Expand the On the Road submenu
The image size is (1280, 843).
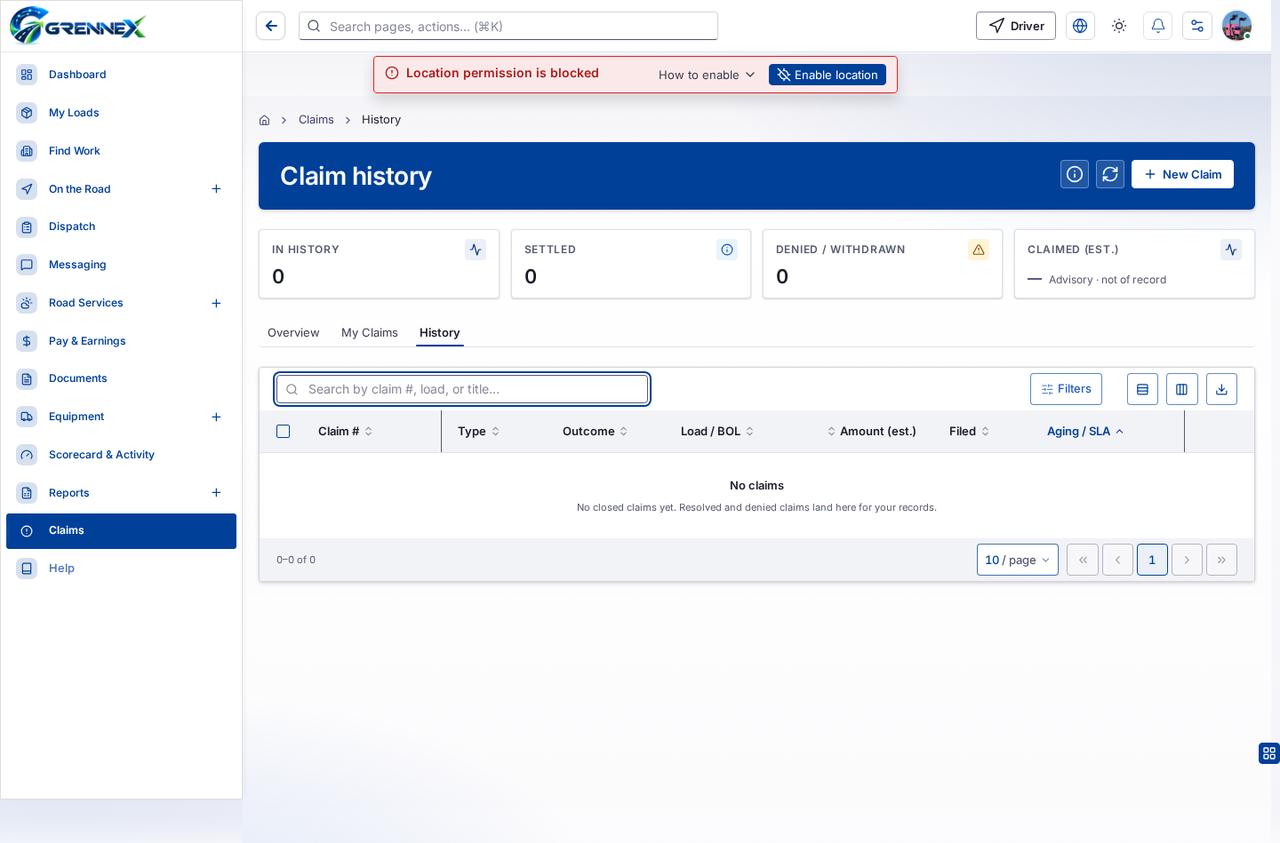click(x=216, y=189)
